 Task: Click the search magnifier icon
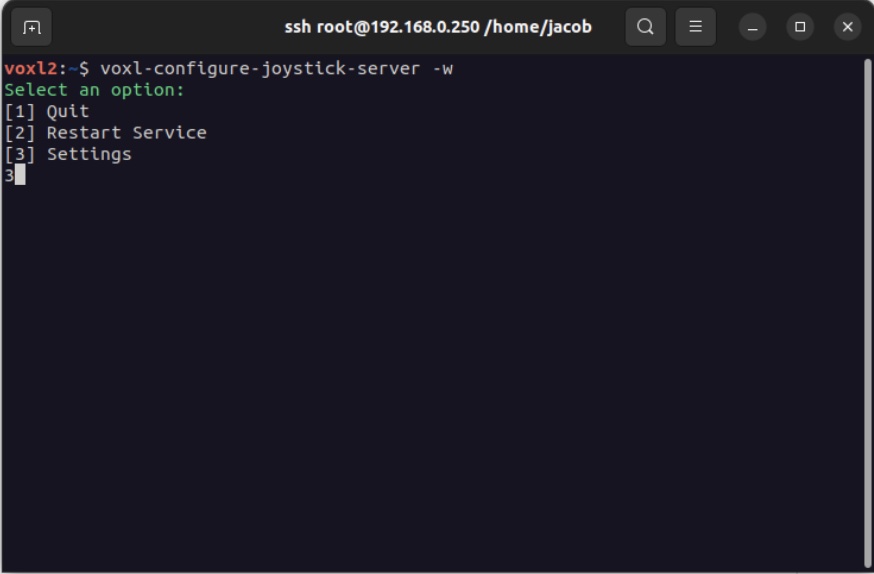[x=645, y=27]
